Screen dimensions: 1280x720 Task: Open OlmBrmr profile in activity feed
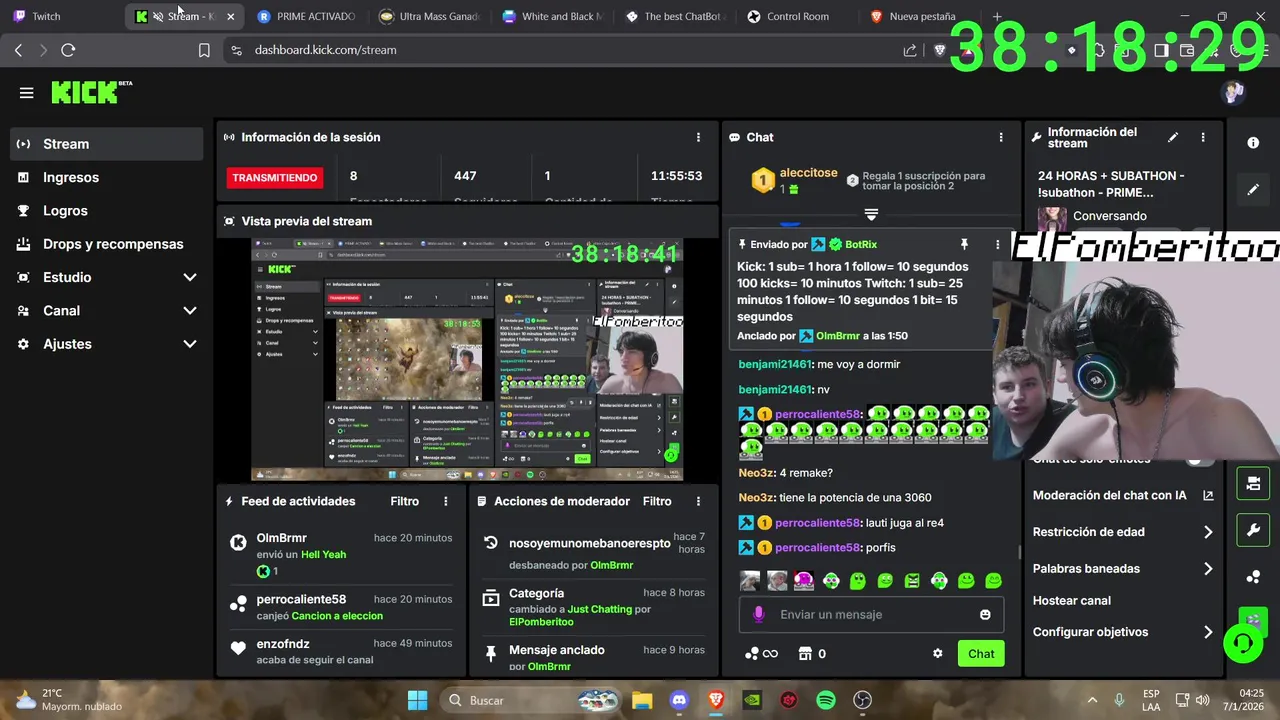pos(281,538)
